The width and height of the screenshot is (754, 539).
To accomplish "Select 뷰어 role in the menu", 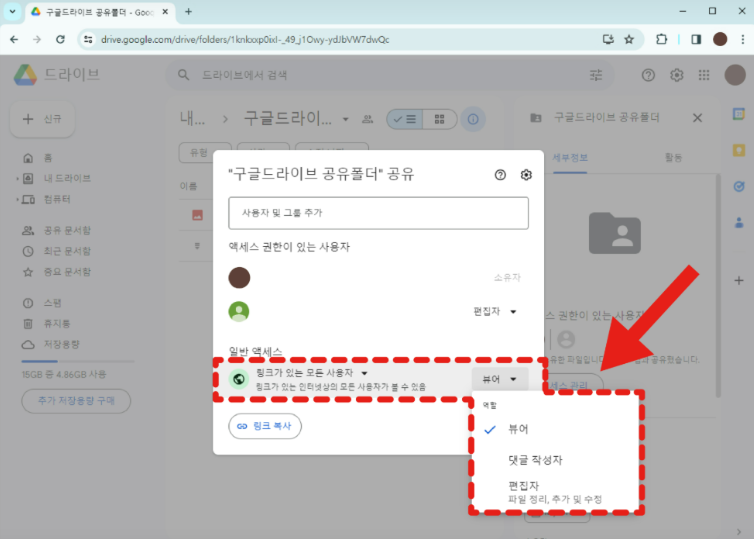I will tap(555, 429).
